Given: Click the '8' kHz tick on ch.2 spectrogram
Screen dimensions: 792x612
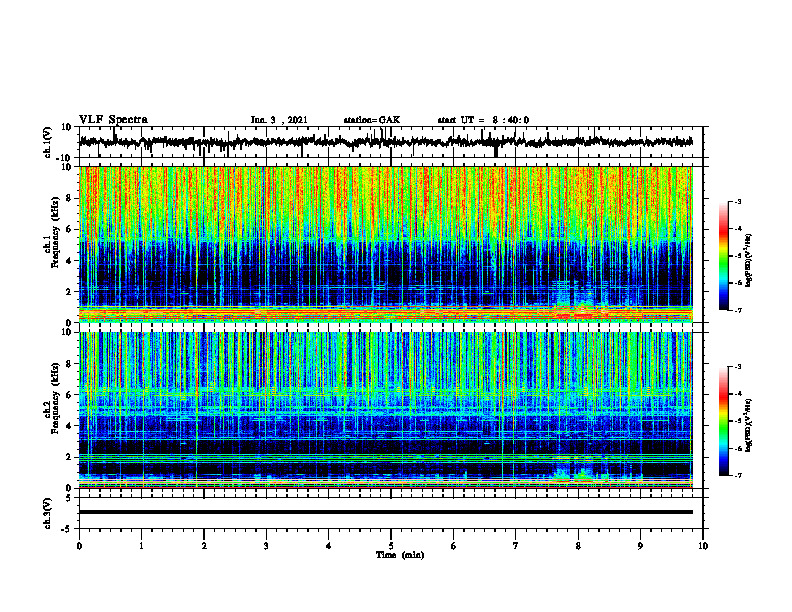Looking at the screenshot, I should click(x=69, y=364).
